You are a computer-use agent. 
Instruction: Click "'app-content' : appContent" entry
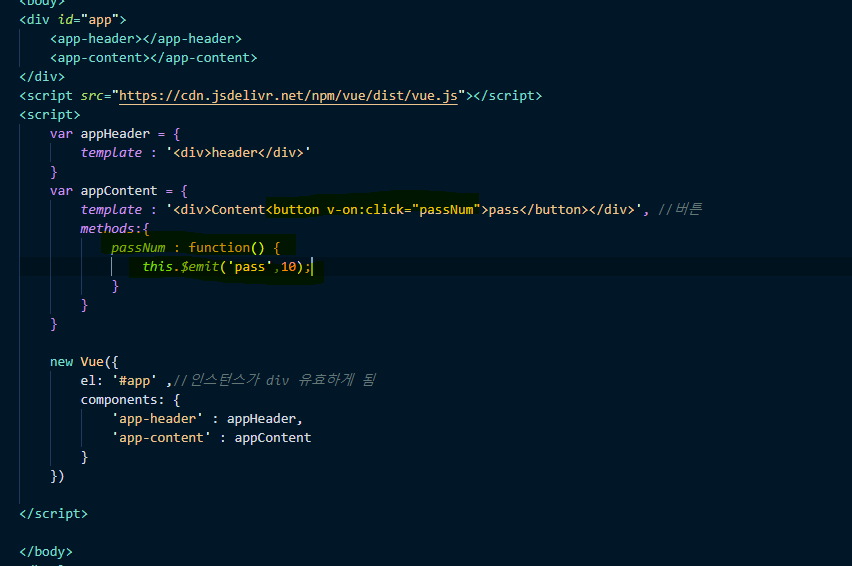[211, 438]
